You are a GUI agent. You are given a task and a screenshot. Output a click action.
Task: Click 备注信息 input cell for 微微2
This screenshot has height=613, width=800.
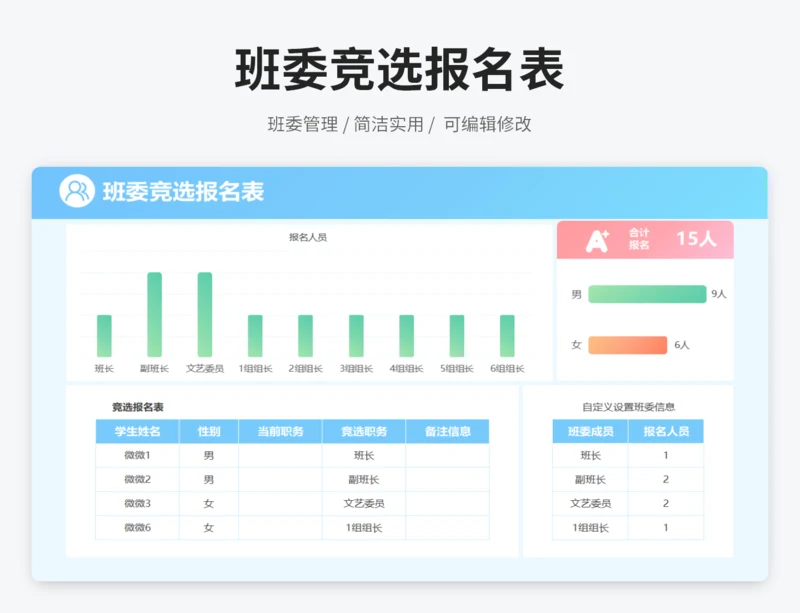(x=447, y=479)
